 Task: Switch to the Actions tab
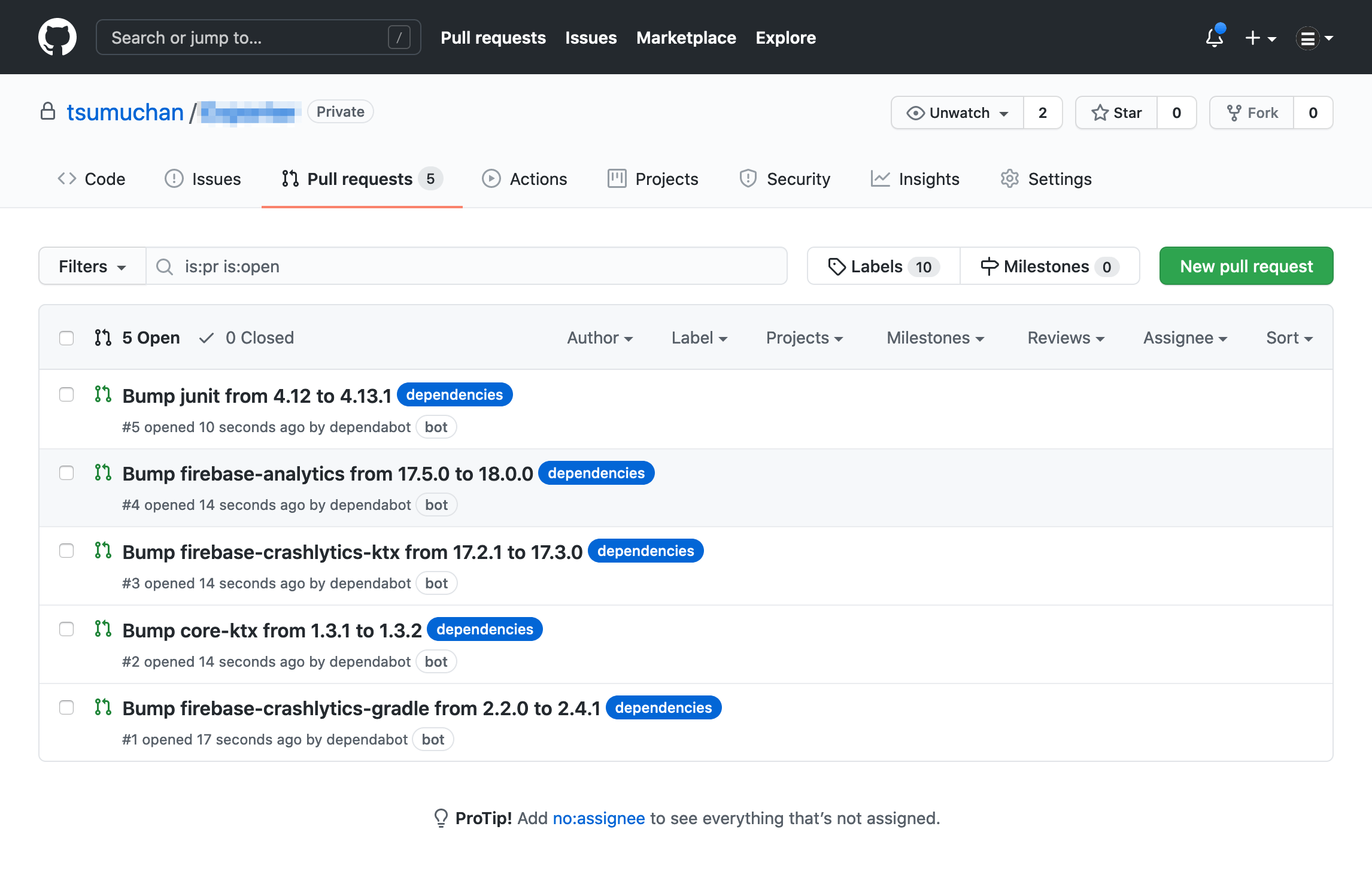(x=524, y=178)
